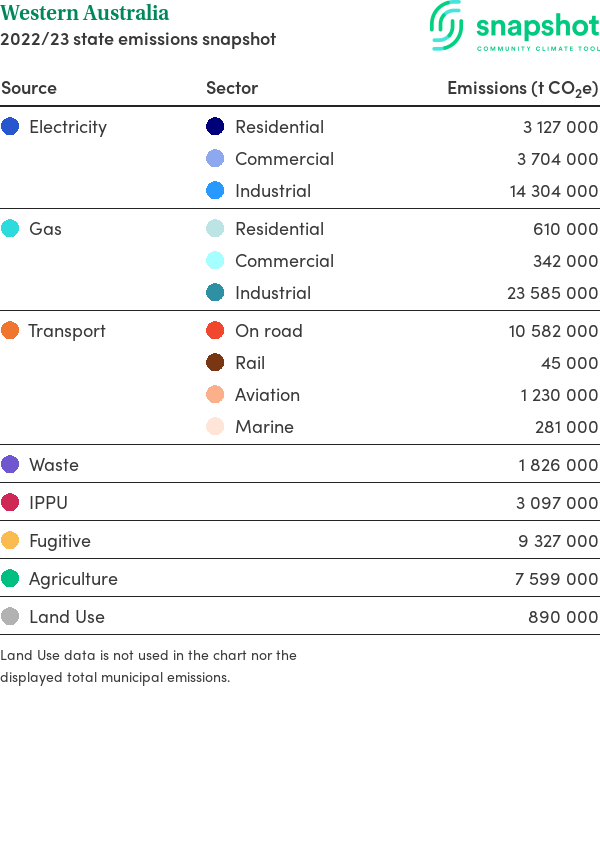Click Electricity Industrial value 14 304 000
600x850 pixels.
click(553, 191)
